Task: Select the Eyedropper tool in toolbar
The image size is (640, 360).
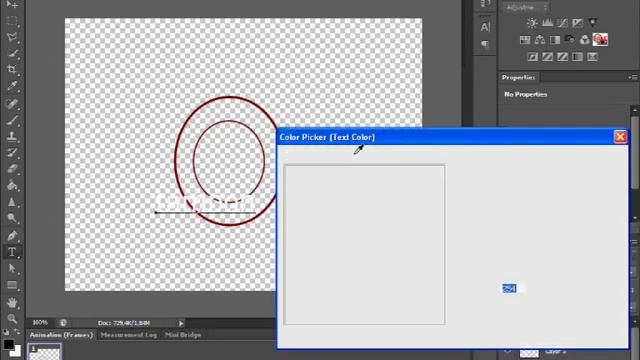Action: (12, 86)
